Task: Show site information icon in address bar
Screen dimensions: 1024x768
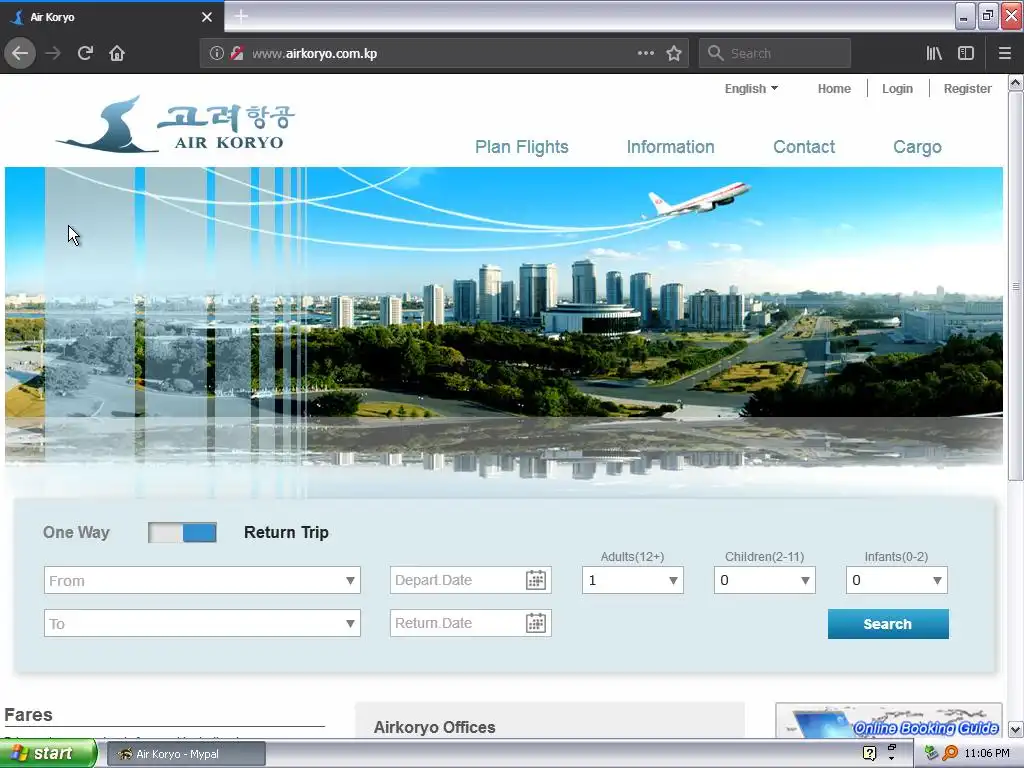Action: point(216,53)
